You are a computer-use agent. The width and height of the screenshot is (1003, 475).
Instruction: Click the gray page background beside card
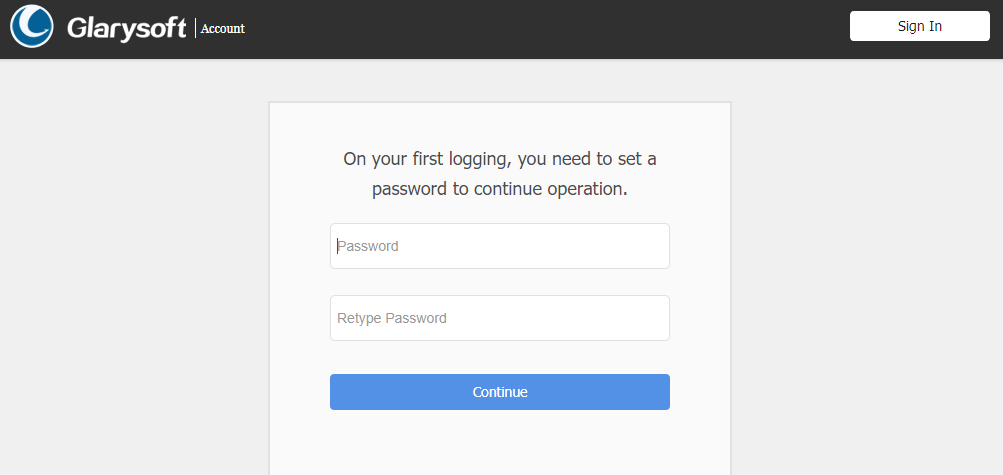click(x=134, y=269)
